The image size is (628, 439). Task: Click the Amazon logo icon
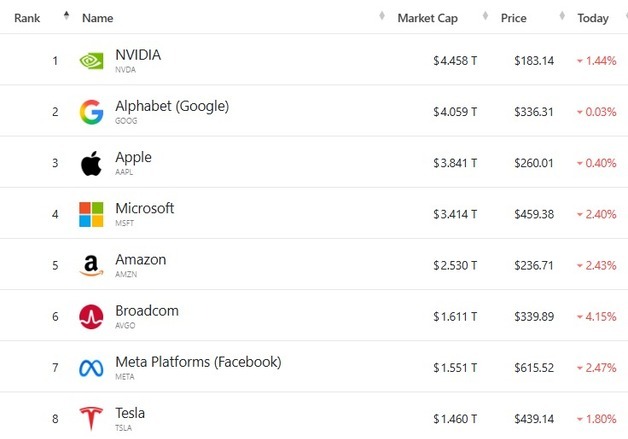click(x=91, y=266)
